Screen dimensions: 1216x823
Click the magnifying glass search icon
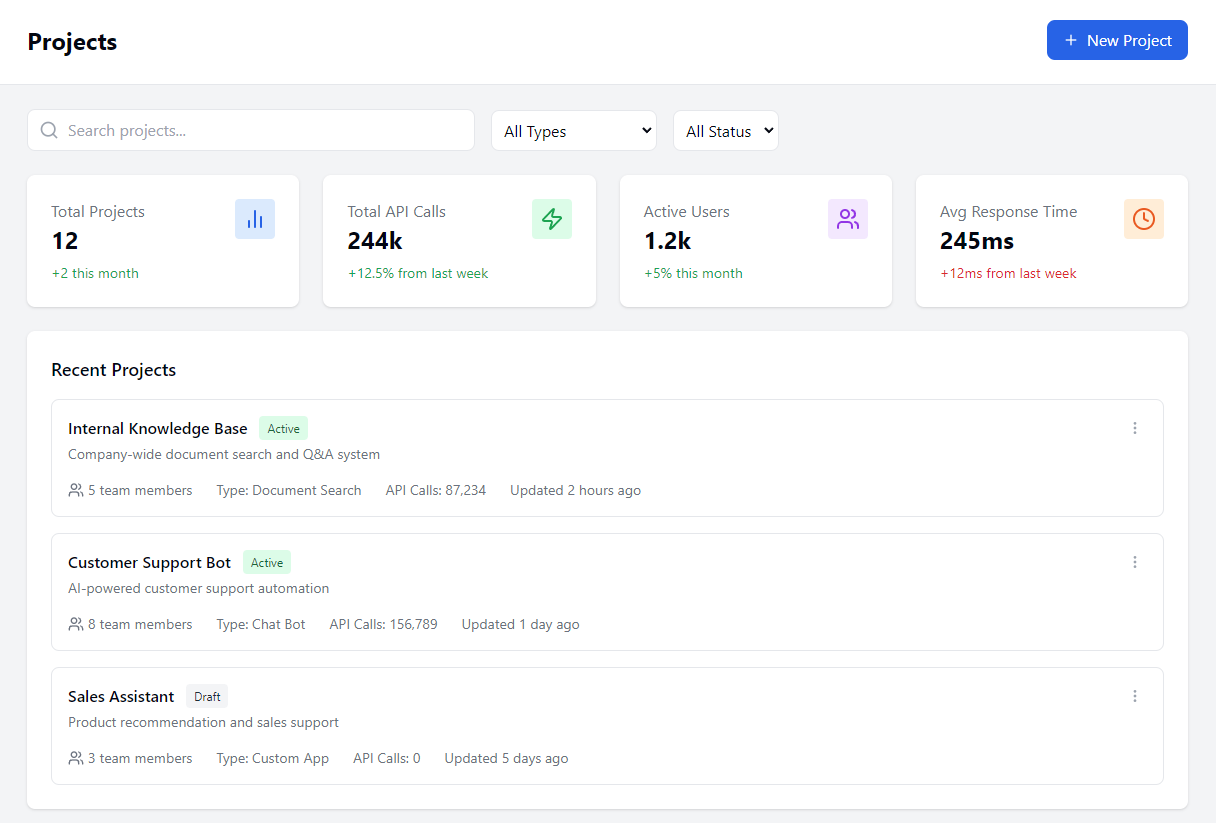(x=49, y=130)
